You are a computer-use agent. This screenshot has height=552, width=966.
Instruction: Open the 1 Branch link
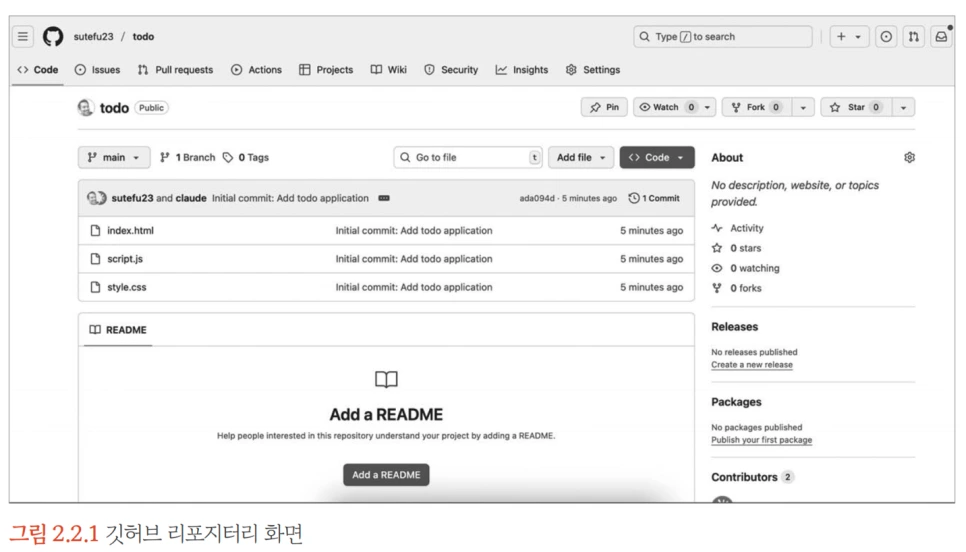pos(188,157)
